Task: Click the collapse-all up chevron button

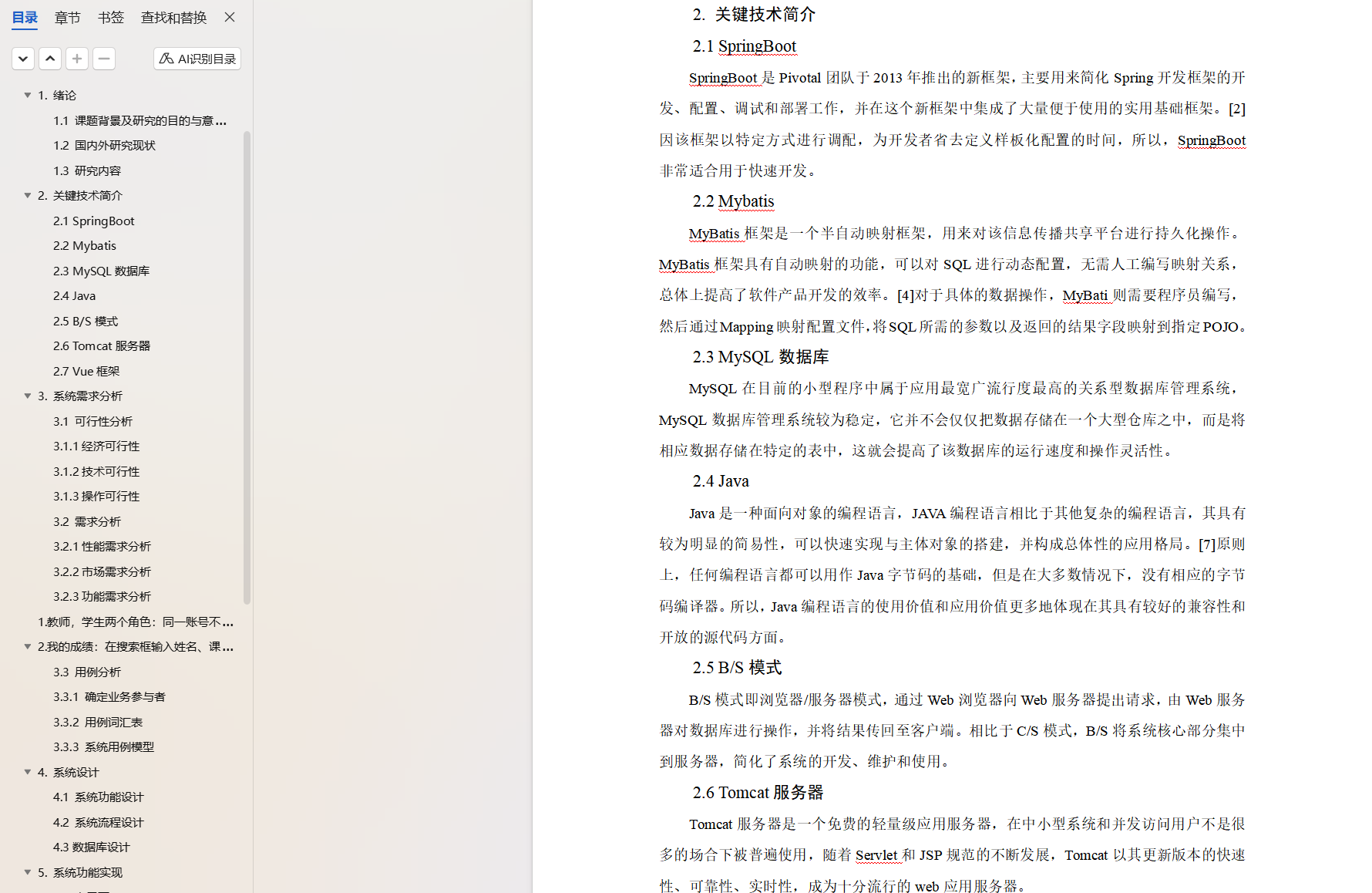Action: tap(50, 59)
